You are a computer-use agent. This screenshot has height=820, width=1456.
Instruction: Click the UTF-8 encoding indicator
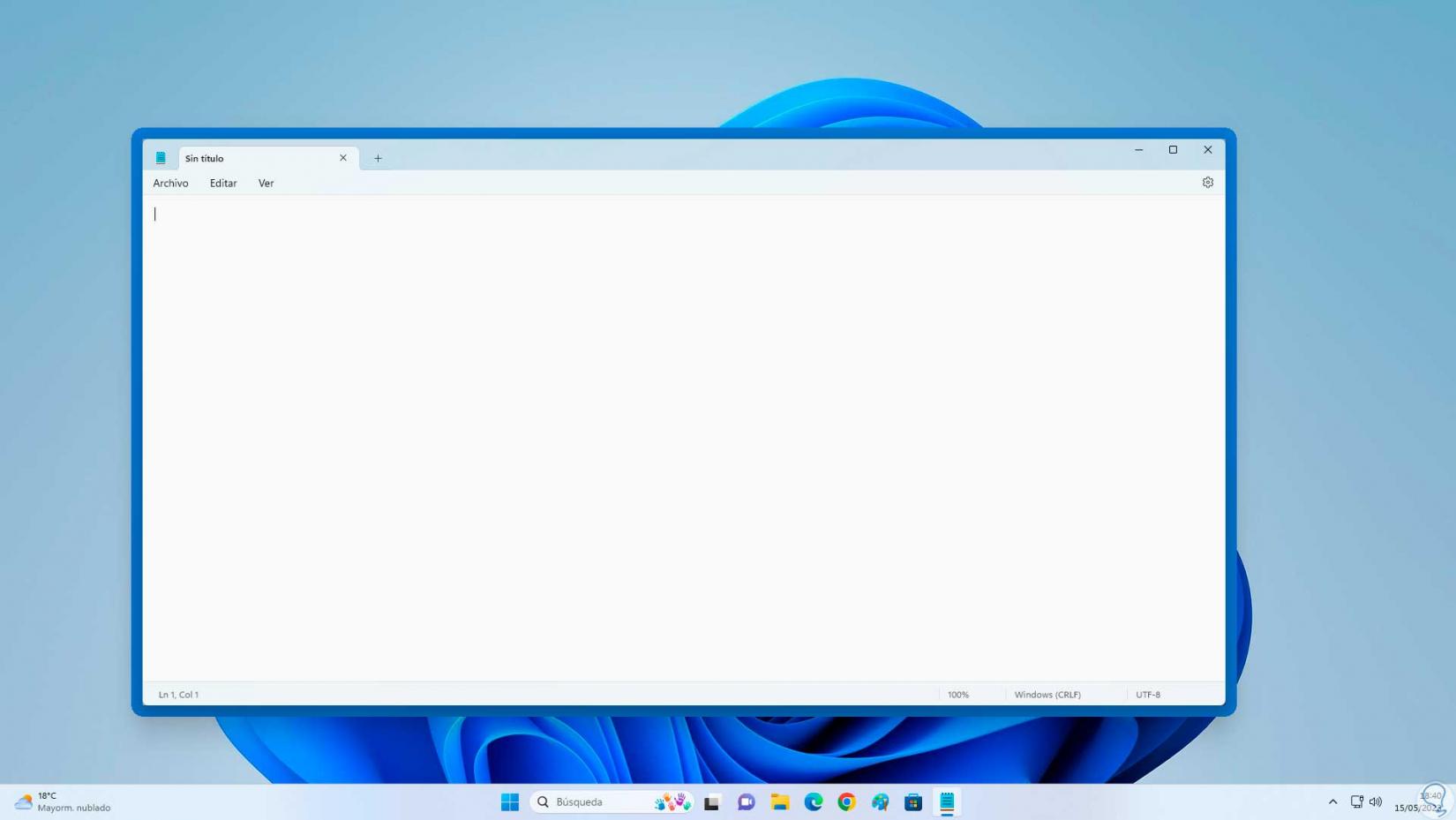(x=1148, y=695)
